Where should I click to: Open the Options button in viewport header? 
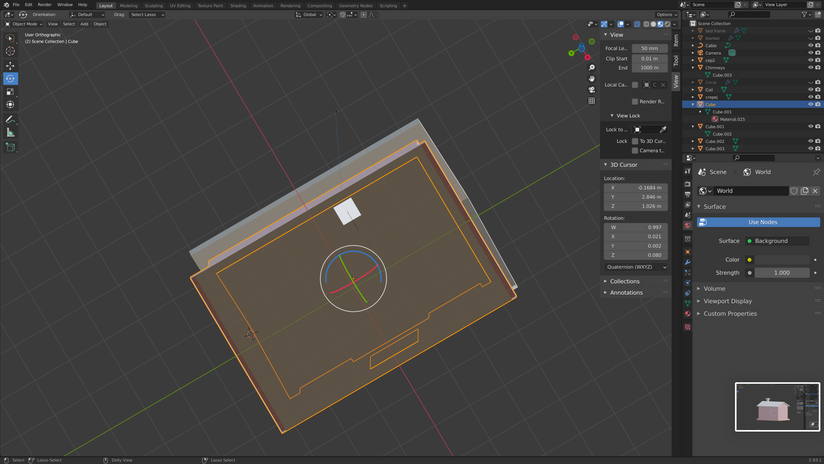pyautogui.click(x=666, y=15)
